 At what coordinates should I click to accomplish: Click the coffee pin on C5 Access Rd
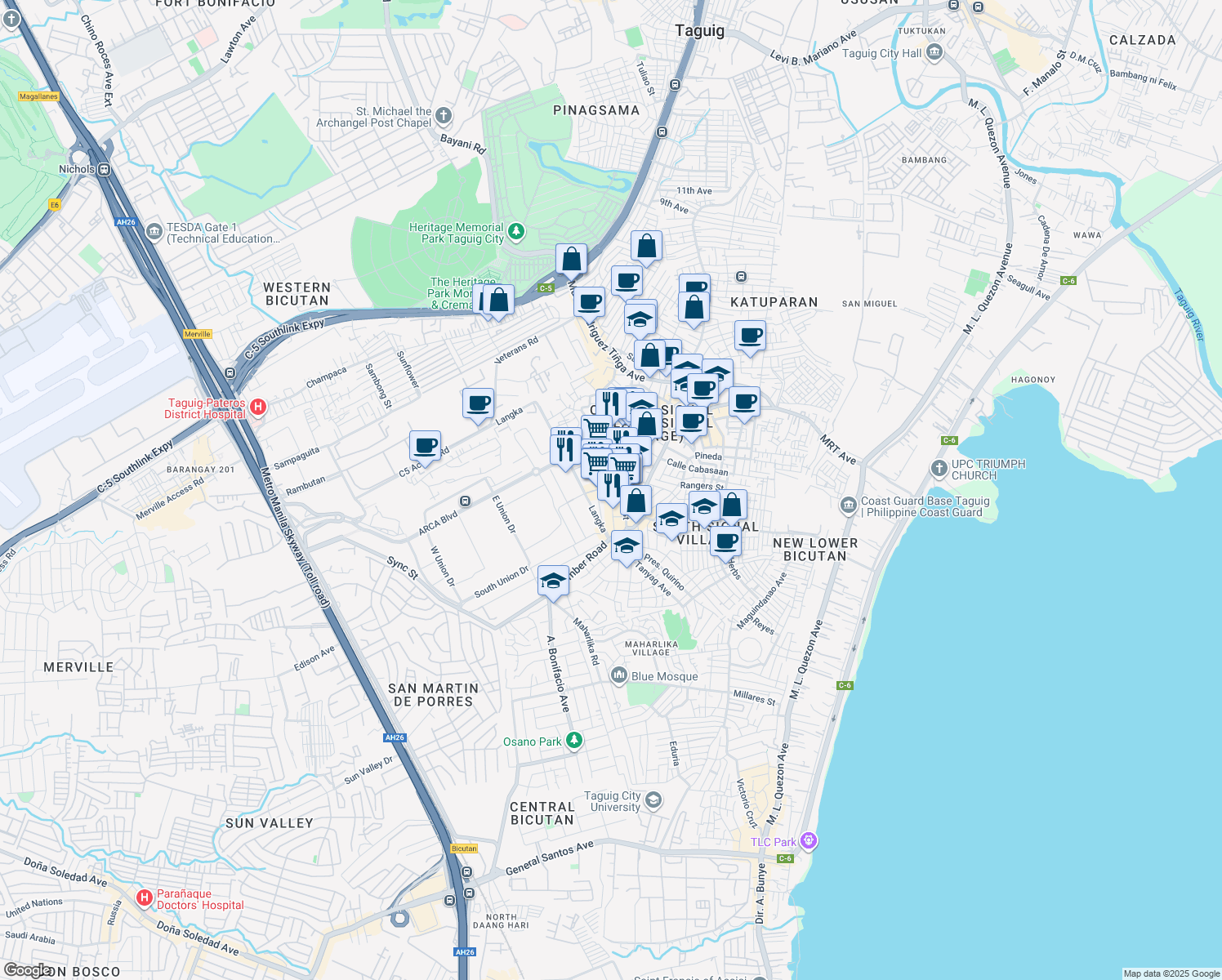tap(425, 447)
